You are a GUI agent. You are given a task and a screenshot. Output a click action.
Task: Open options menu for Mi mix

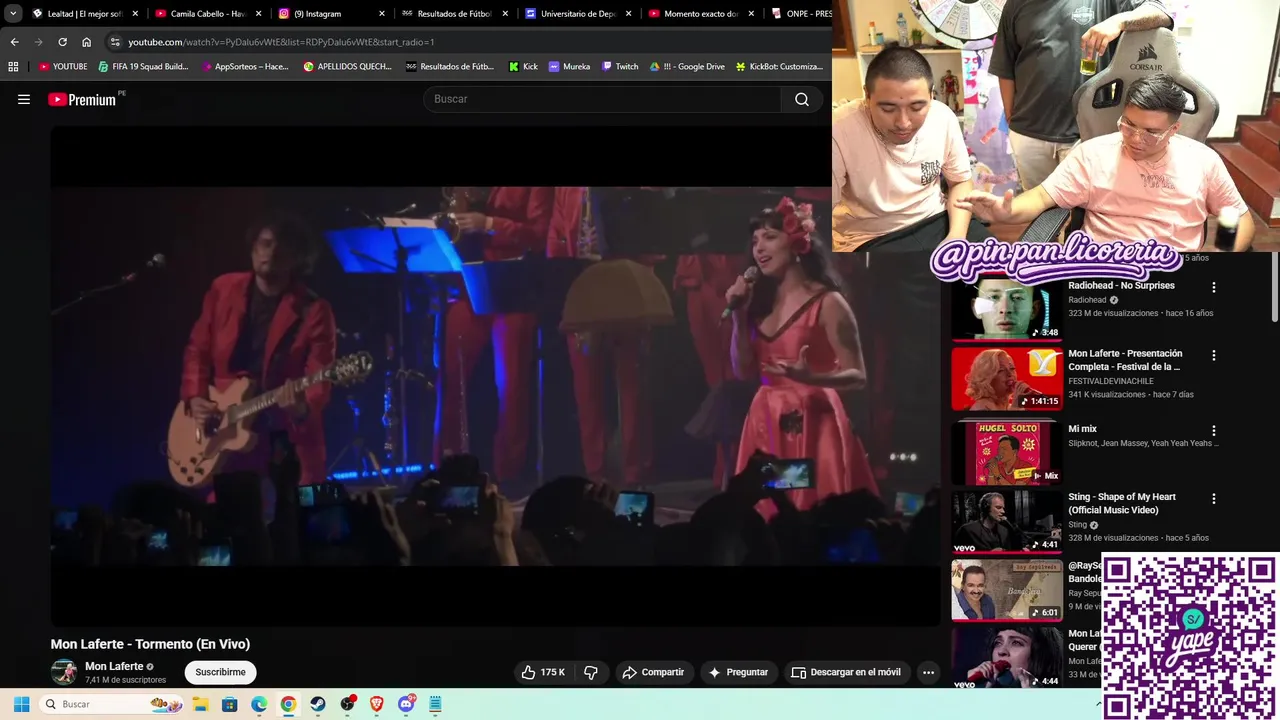[x=1214, y=431]
